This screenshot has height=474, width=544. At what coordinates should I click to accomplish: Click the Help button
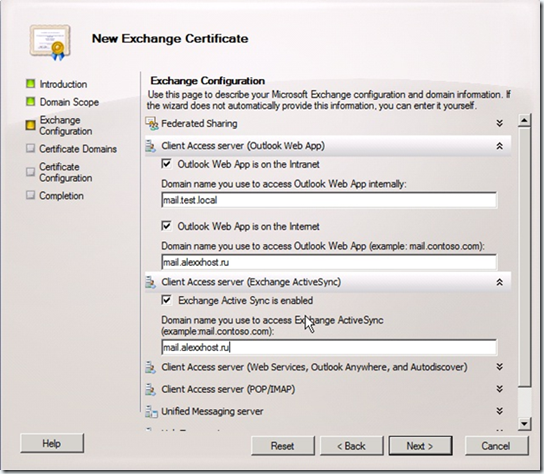tap(52, 443)
